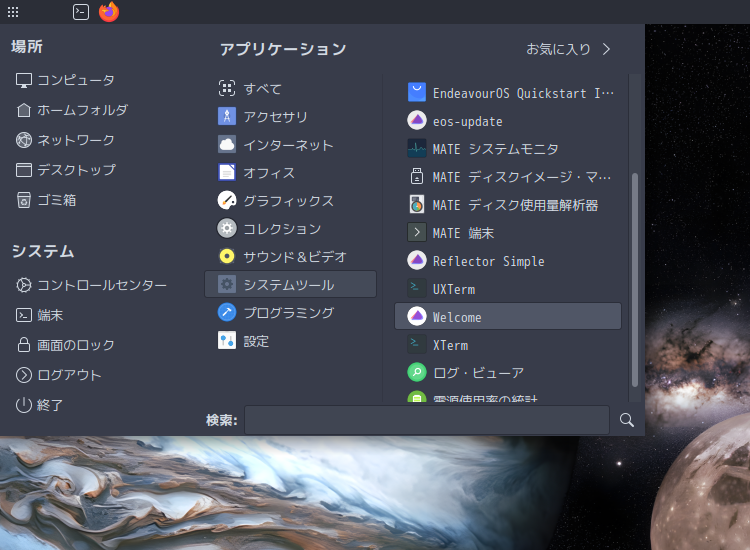750x550 pixels.
Task: Click EndeavourOS Quickstart Installer icon
Action: point(417,92)
